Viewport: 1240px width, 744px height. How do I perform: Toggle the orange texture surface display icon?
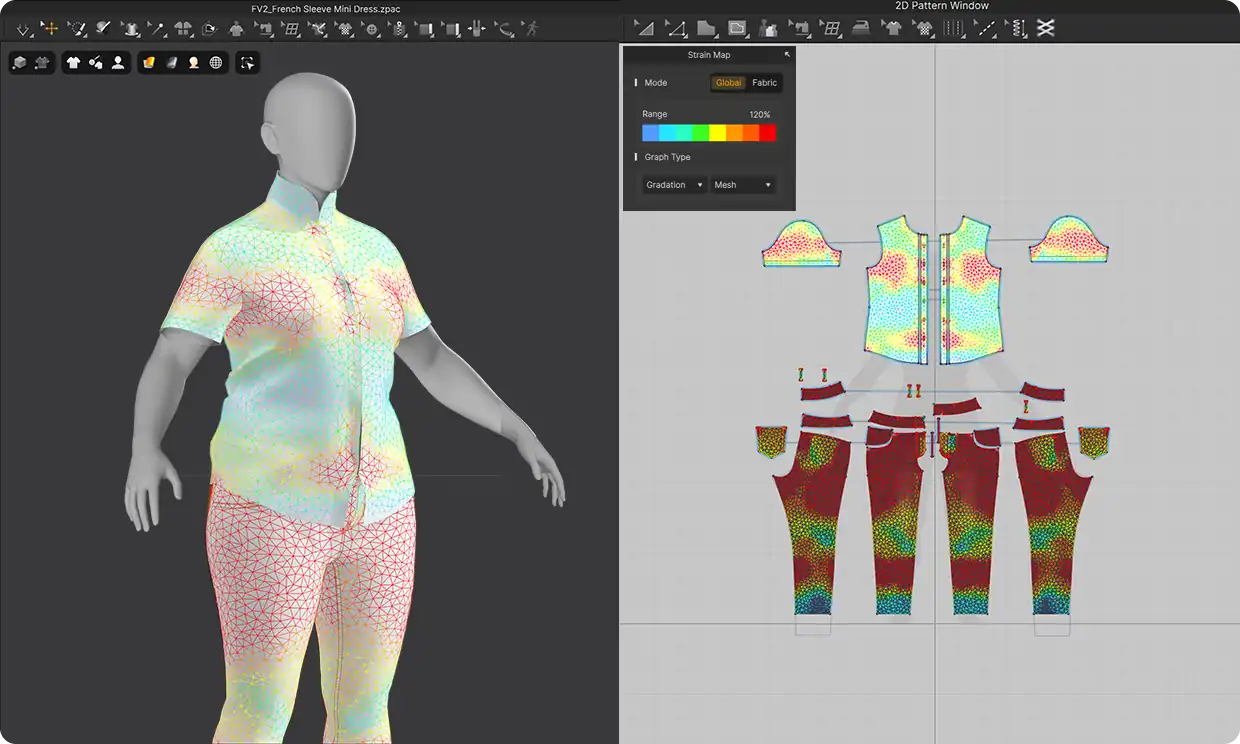click(149, 63)
